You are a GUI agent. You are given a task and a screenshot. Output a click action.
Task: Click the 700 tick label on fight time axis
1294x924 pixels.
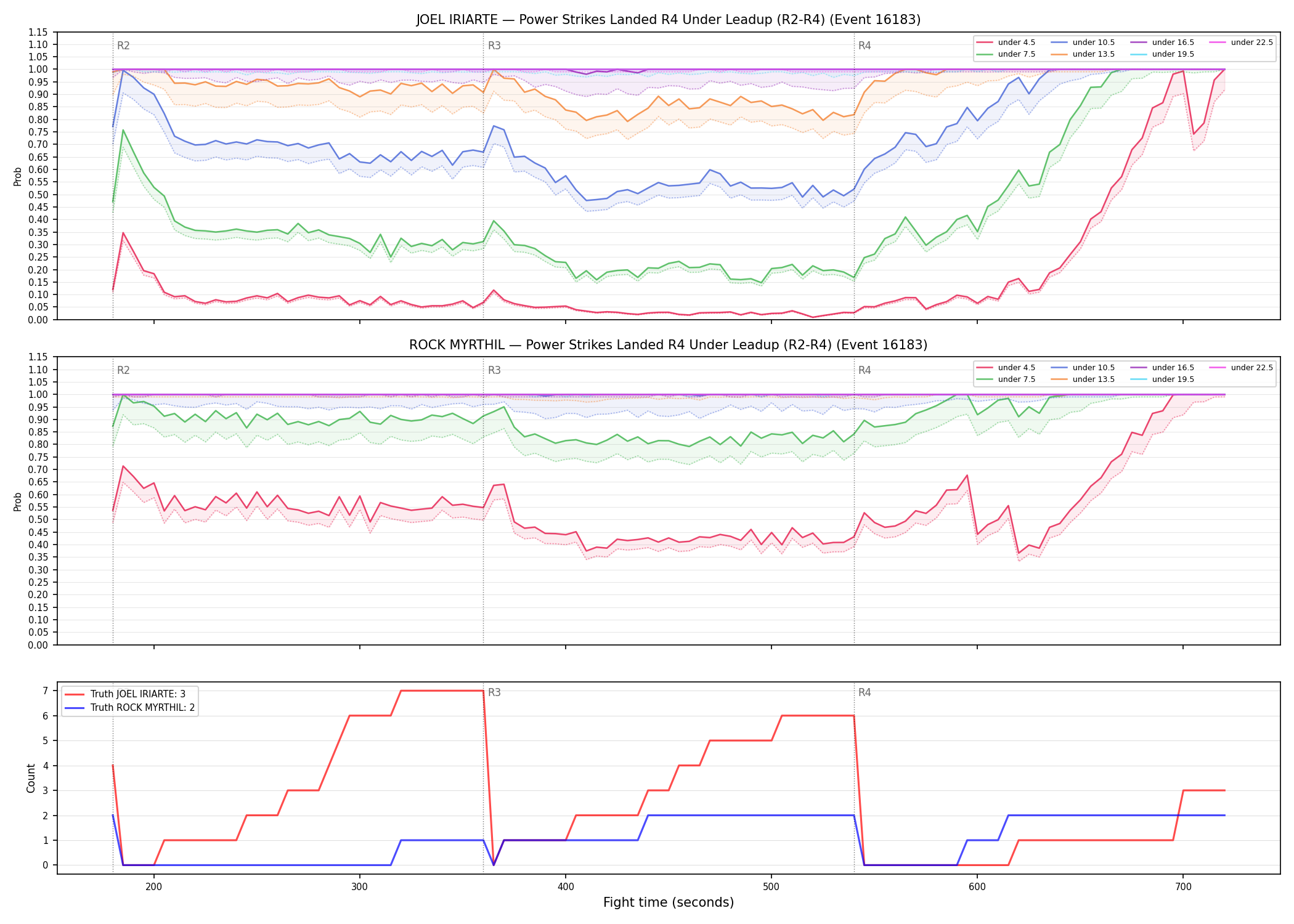(1183, 886)
